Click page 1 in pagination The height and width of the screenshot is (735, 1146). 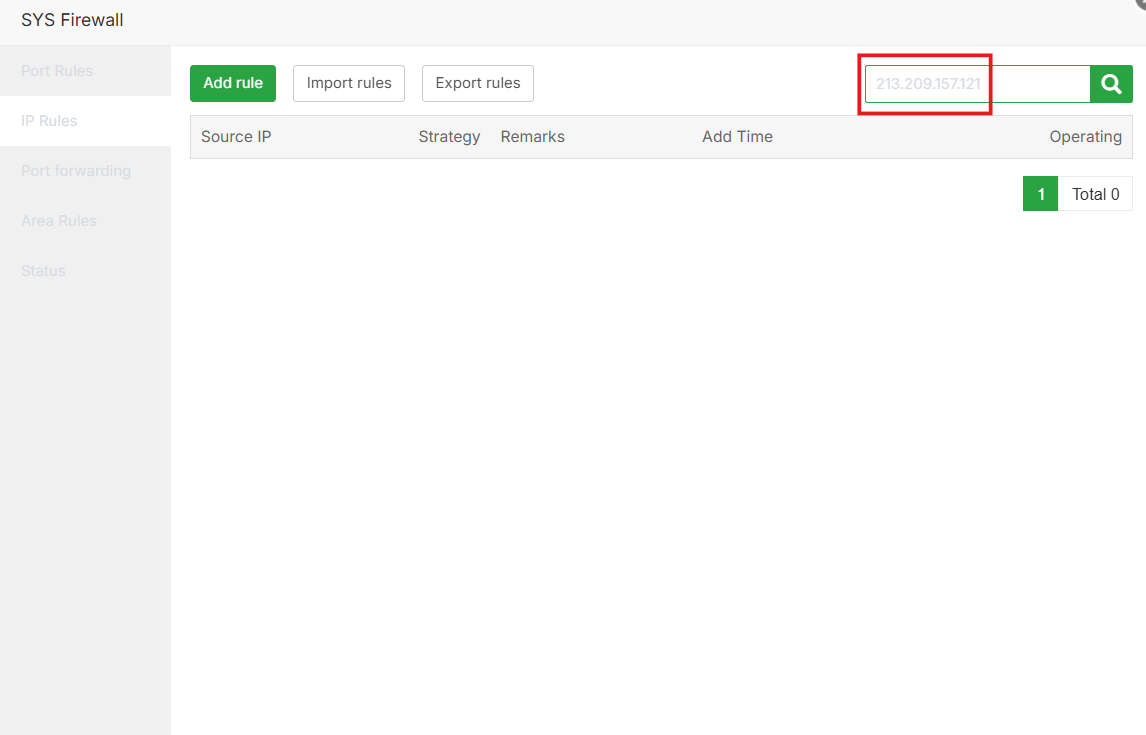point(1041,194)
